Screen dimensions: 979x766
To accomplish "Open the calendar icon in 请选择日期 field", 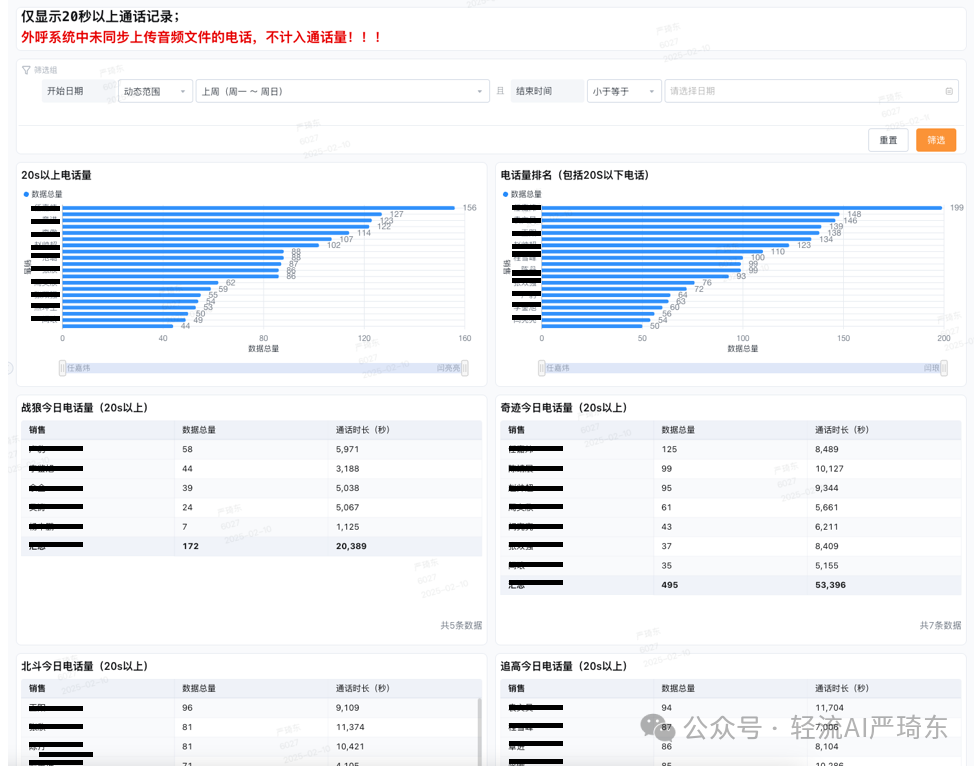I will 949,91.
